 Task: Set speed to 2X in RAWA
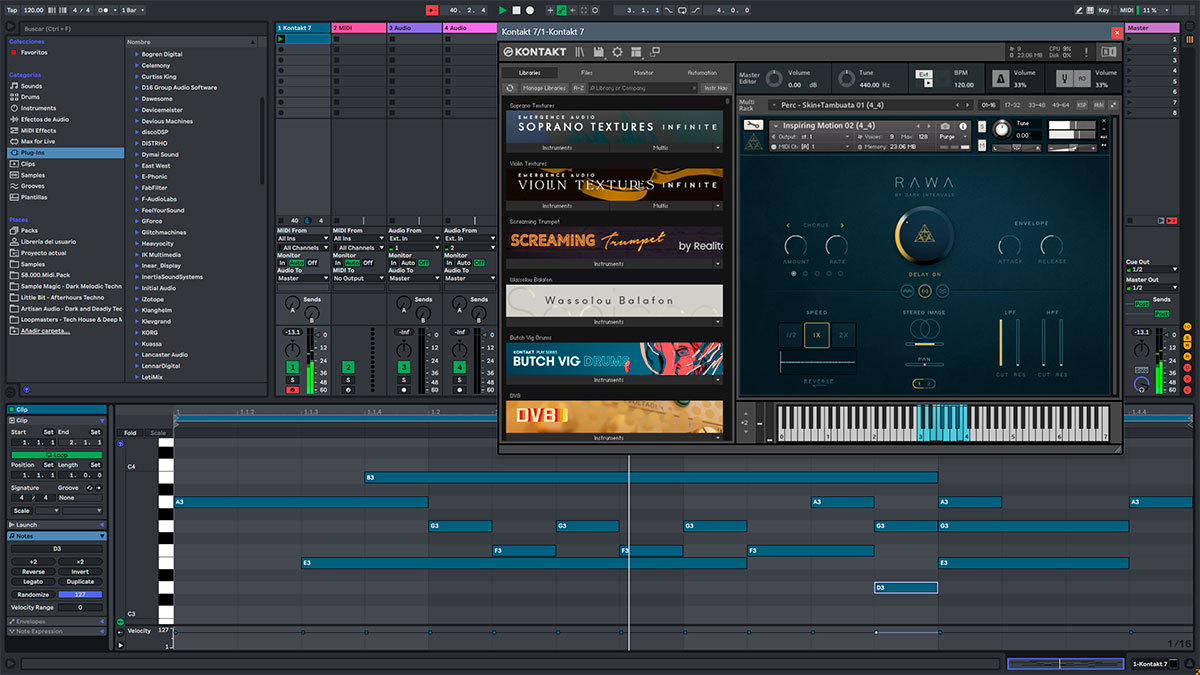[x=843, y=336]
